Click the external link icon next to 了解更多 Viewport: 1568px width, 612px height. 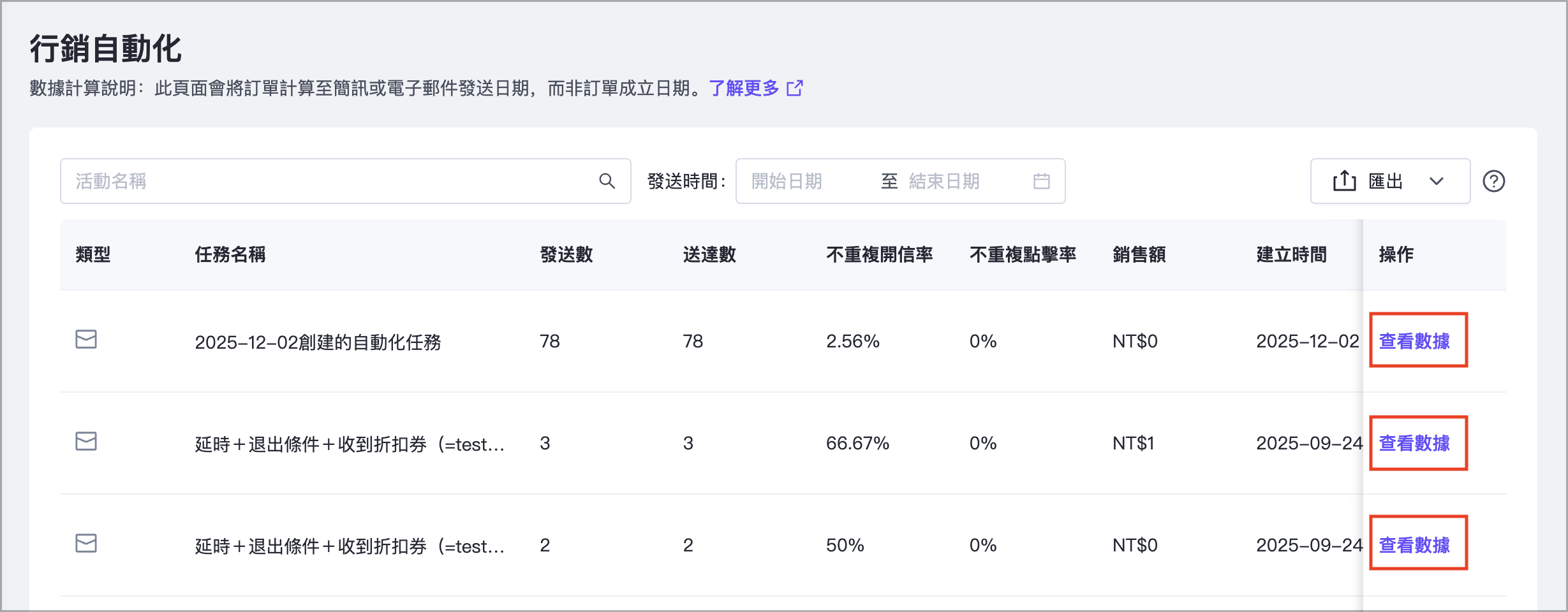click(x=795, y=89)
